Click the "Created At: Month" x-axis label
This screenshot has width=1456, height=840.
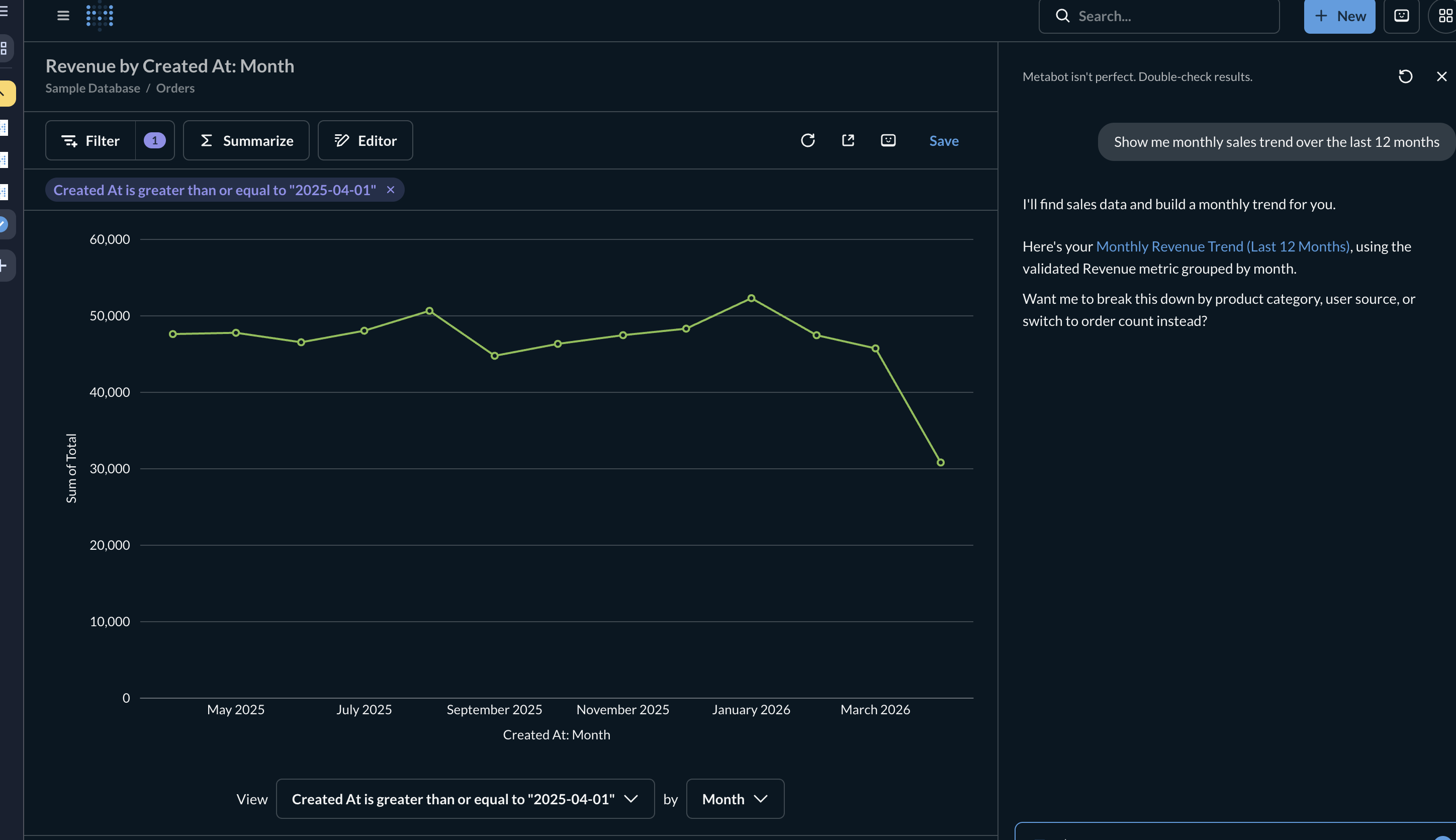click(x=556, y=734)
